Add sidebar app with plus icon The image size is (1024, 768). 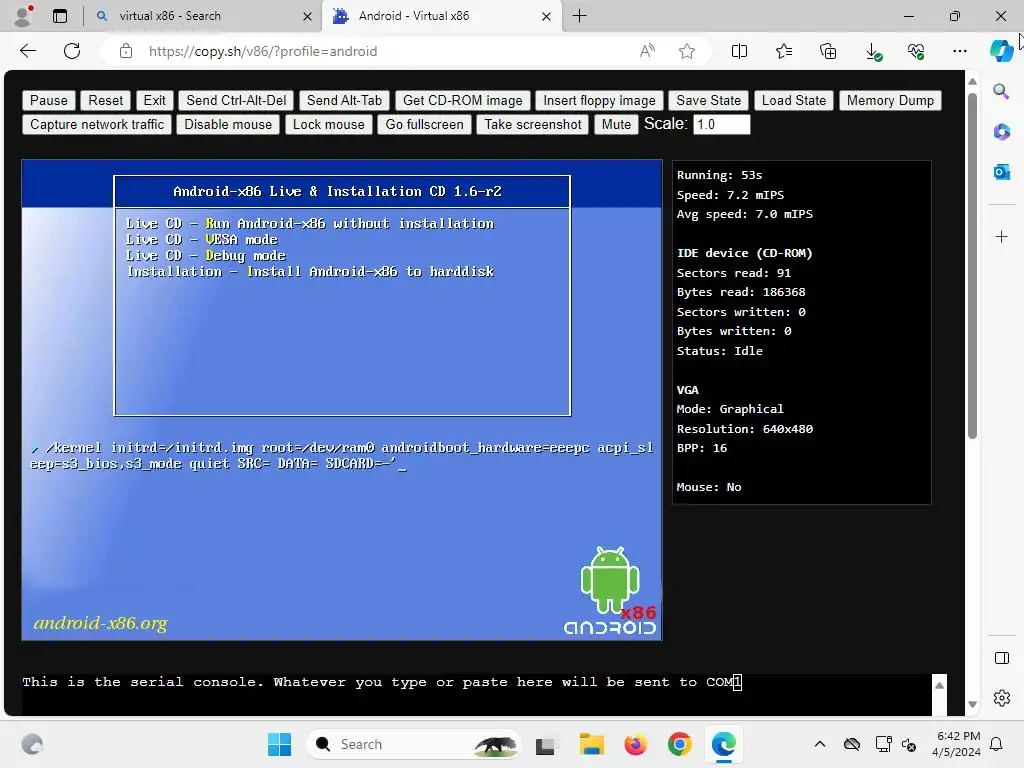pyautogui.click(x=1001, y=236)
